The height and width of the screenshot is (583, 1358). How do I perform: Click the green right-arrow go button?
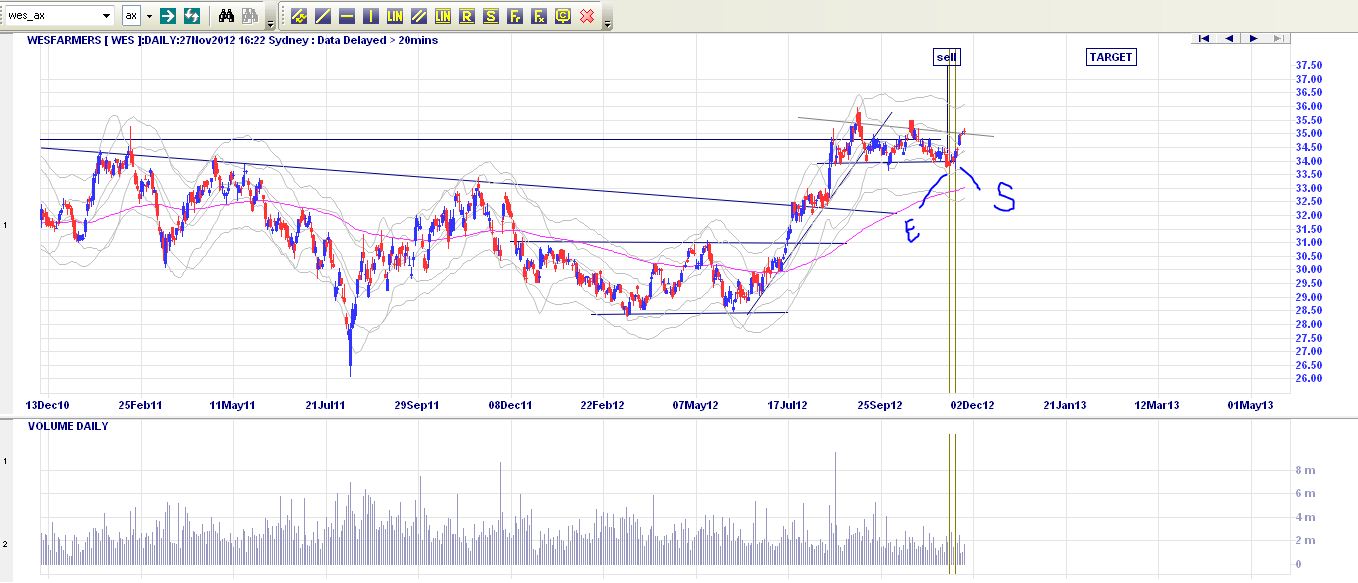pos(168,16)
